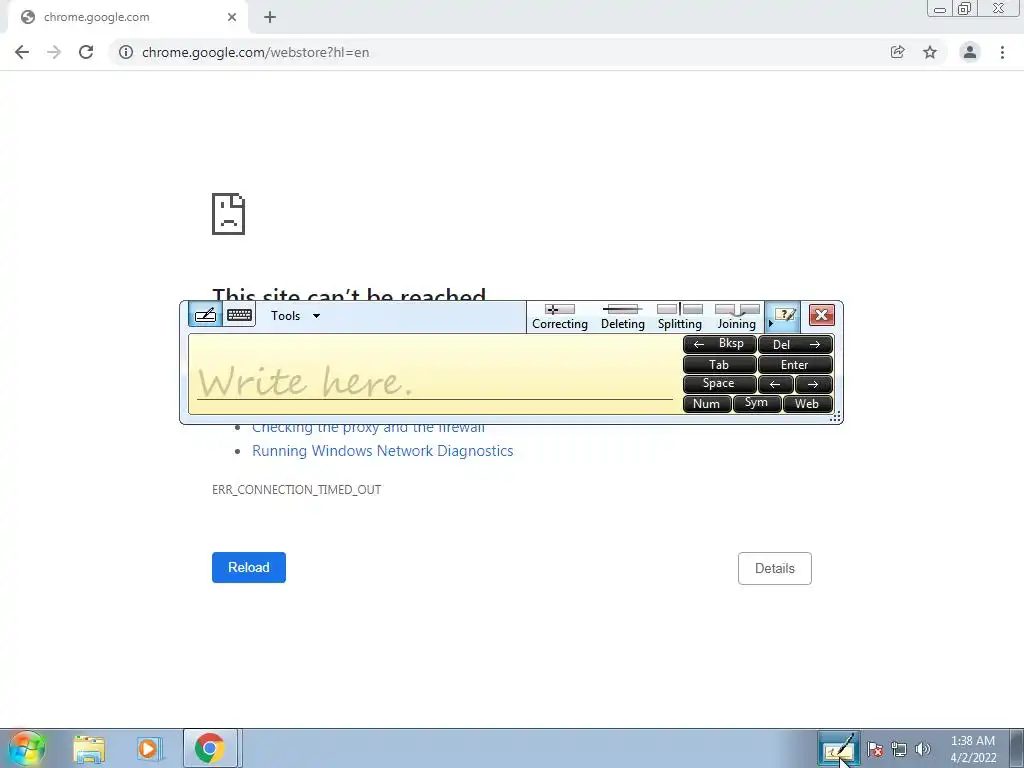Open the taskbar clock and date
The width and height of the screenshot is (1024, 768).
[x=973, y=749]
